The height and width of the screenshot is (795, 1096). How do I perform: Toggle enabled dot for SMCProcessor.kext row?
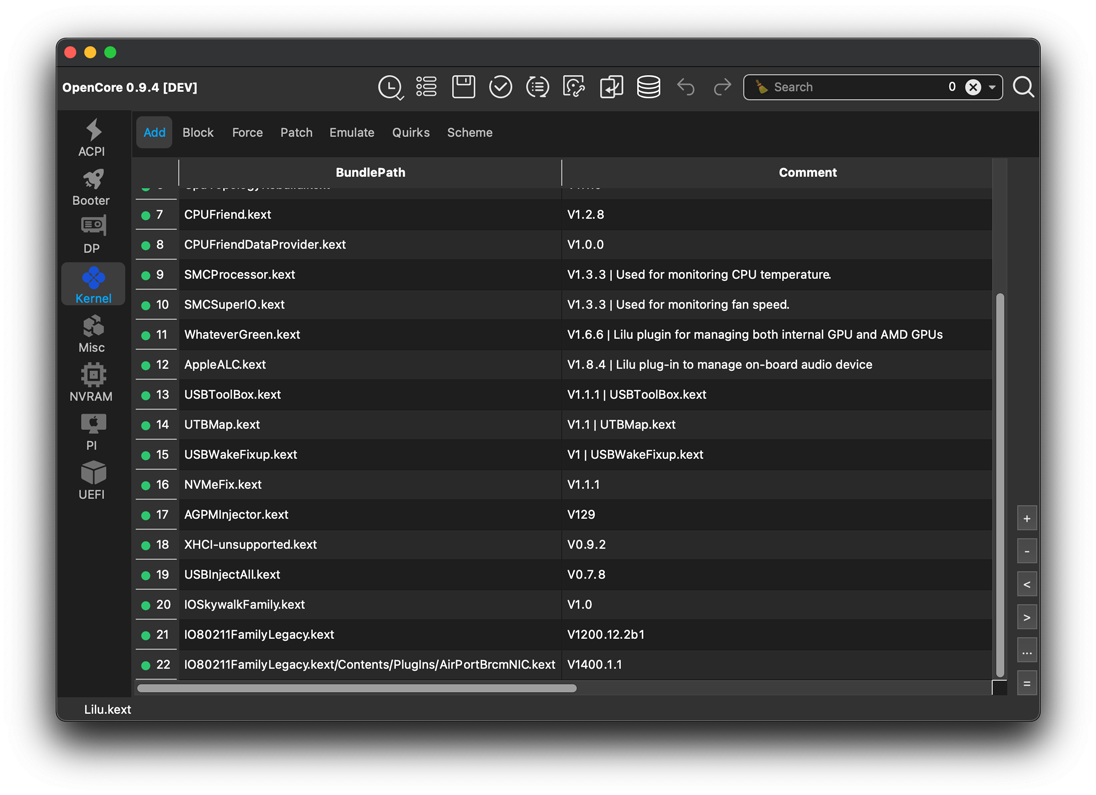pos(145,275)
